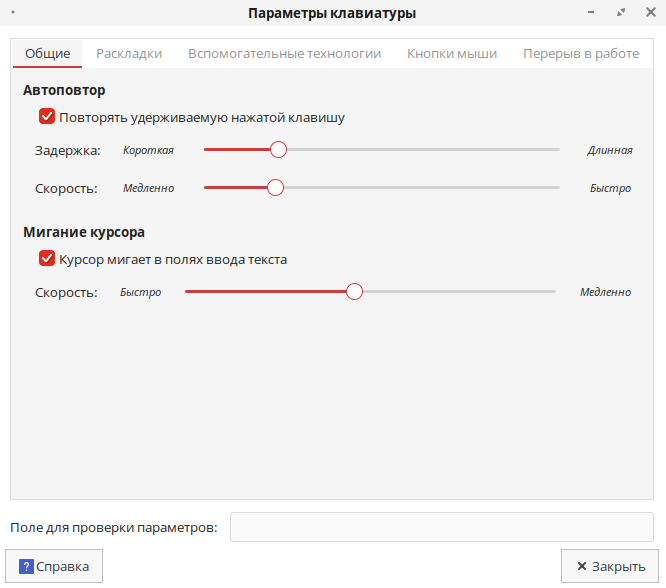Go to the Перерыв в работе tab
Image resolution: width=666 pixels, height=588 pixels.
point(580,54)
